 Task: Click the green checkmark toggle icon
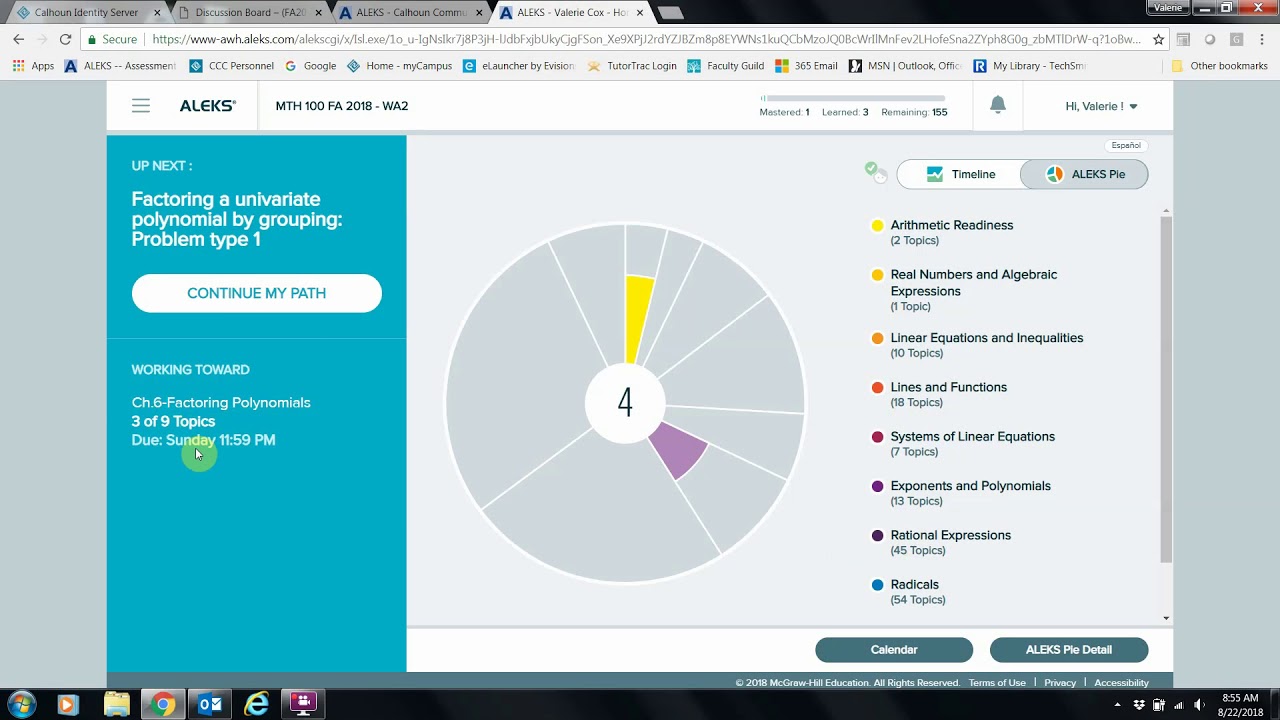[876, 172]
